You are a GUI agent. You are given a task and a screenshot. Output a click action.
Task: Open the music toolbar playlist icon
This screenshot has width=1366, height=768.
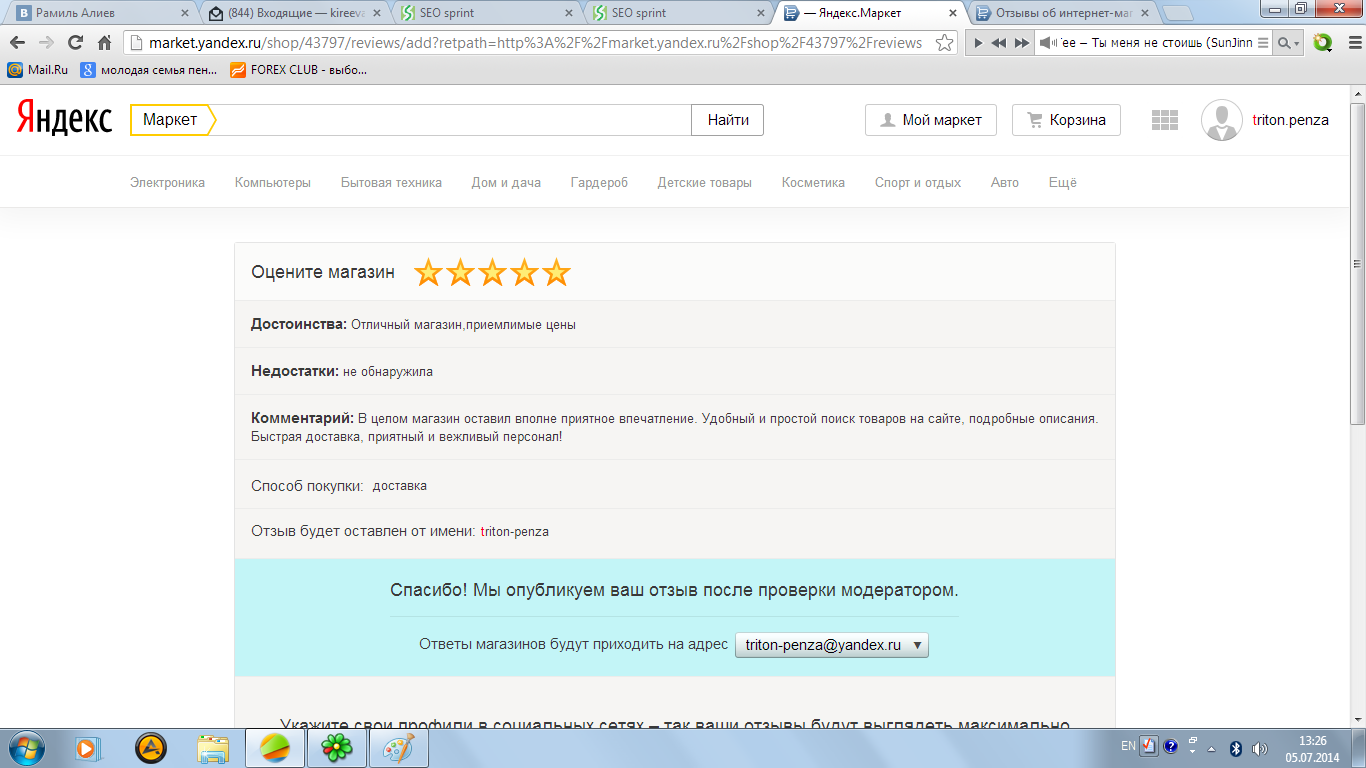pos(1263,43)
